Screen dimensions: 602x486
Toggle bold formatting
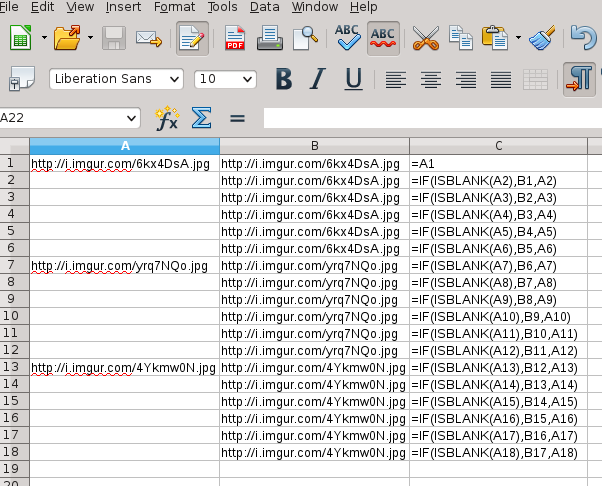point(283,79)
